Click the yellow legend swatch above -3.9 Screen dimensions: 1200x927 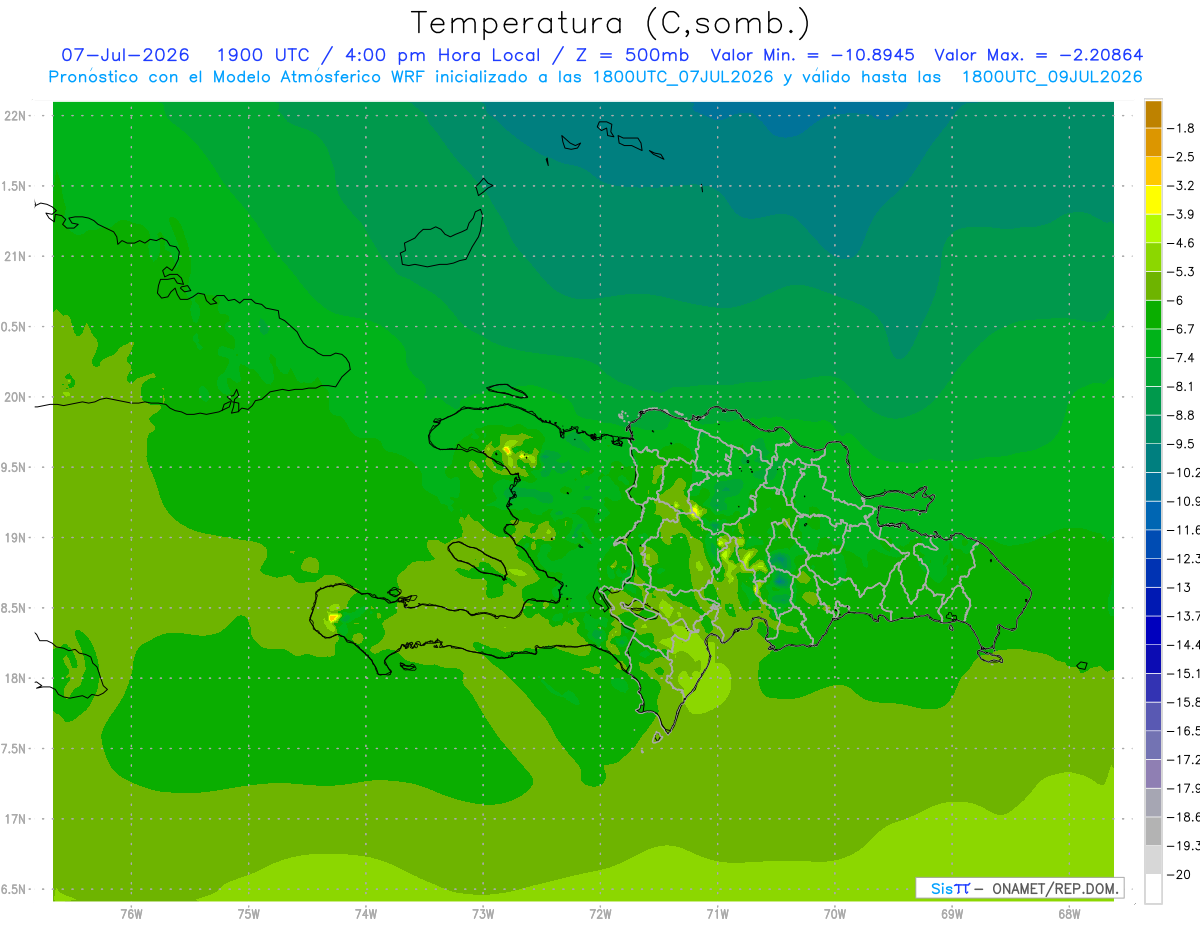pos(1153,200)
